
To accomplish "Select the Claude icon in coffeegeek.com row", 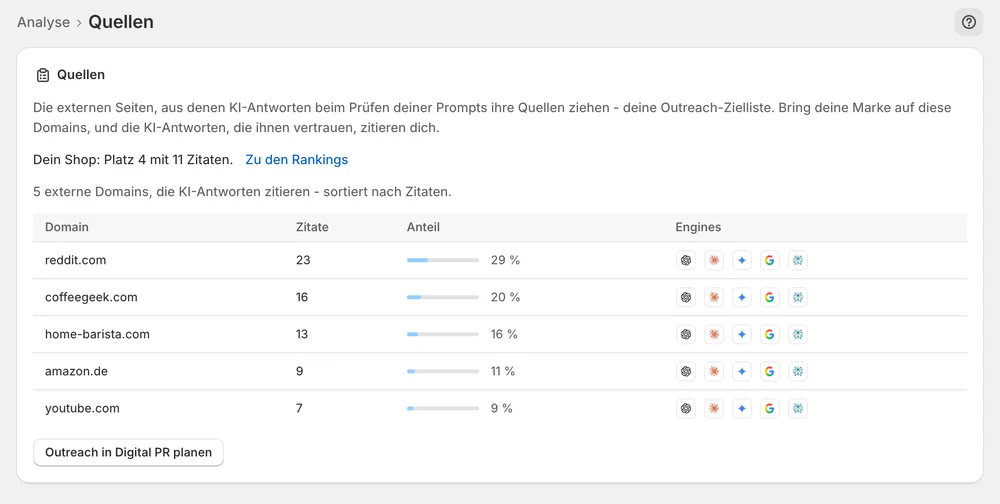I will click(714, 297).
